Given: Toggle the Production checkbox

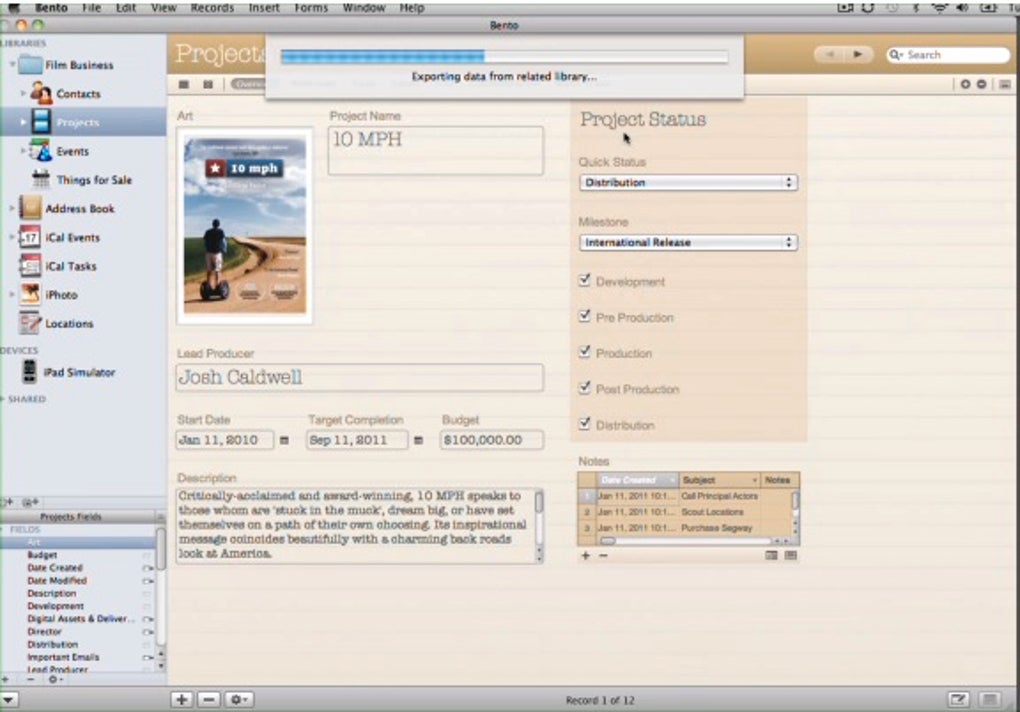Looking at the screenshot, I should (584, 352).
